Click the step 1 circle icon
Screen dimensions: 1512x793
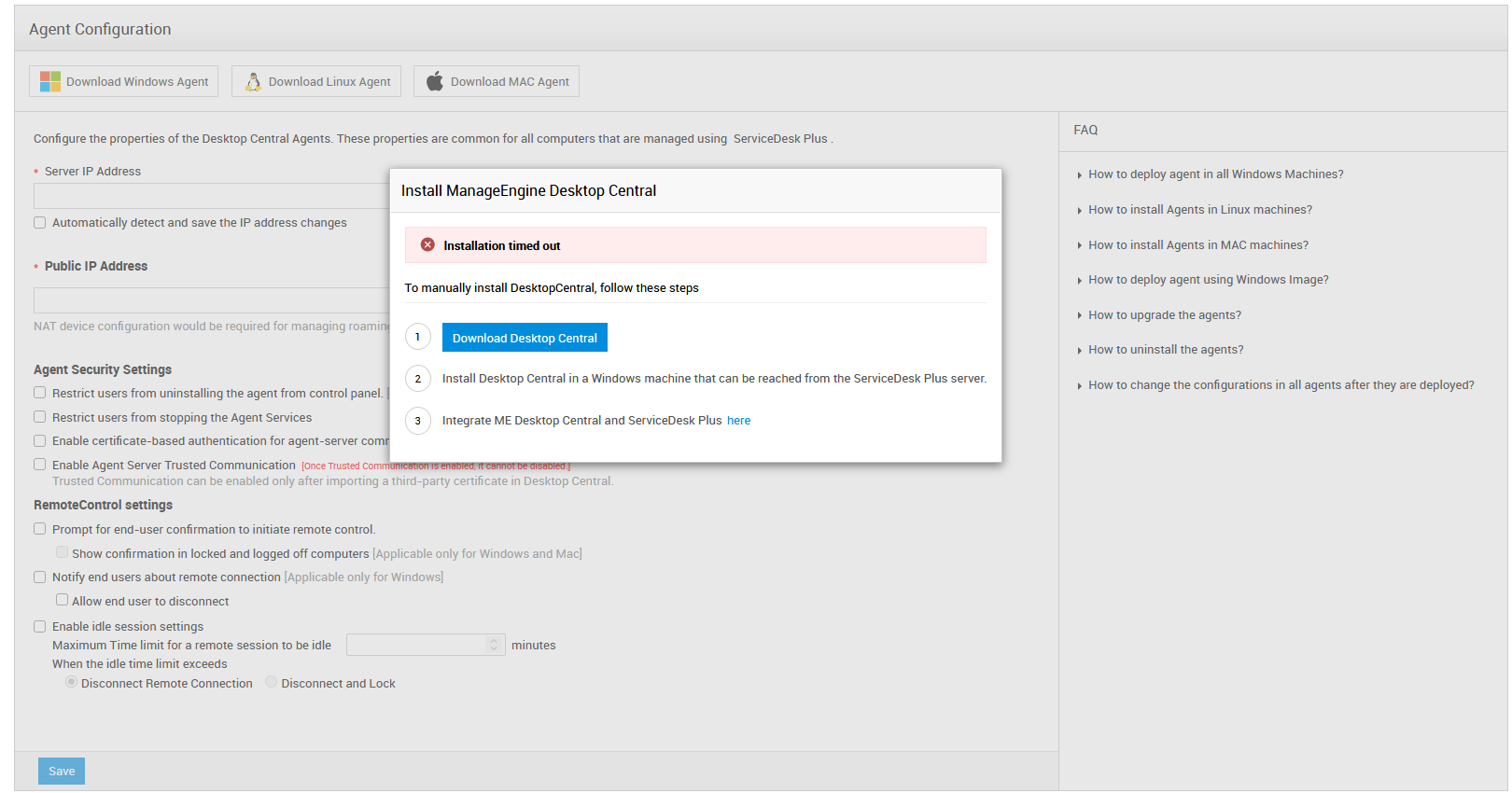click(x=417, y=337)
